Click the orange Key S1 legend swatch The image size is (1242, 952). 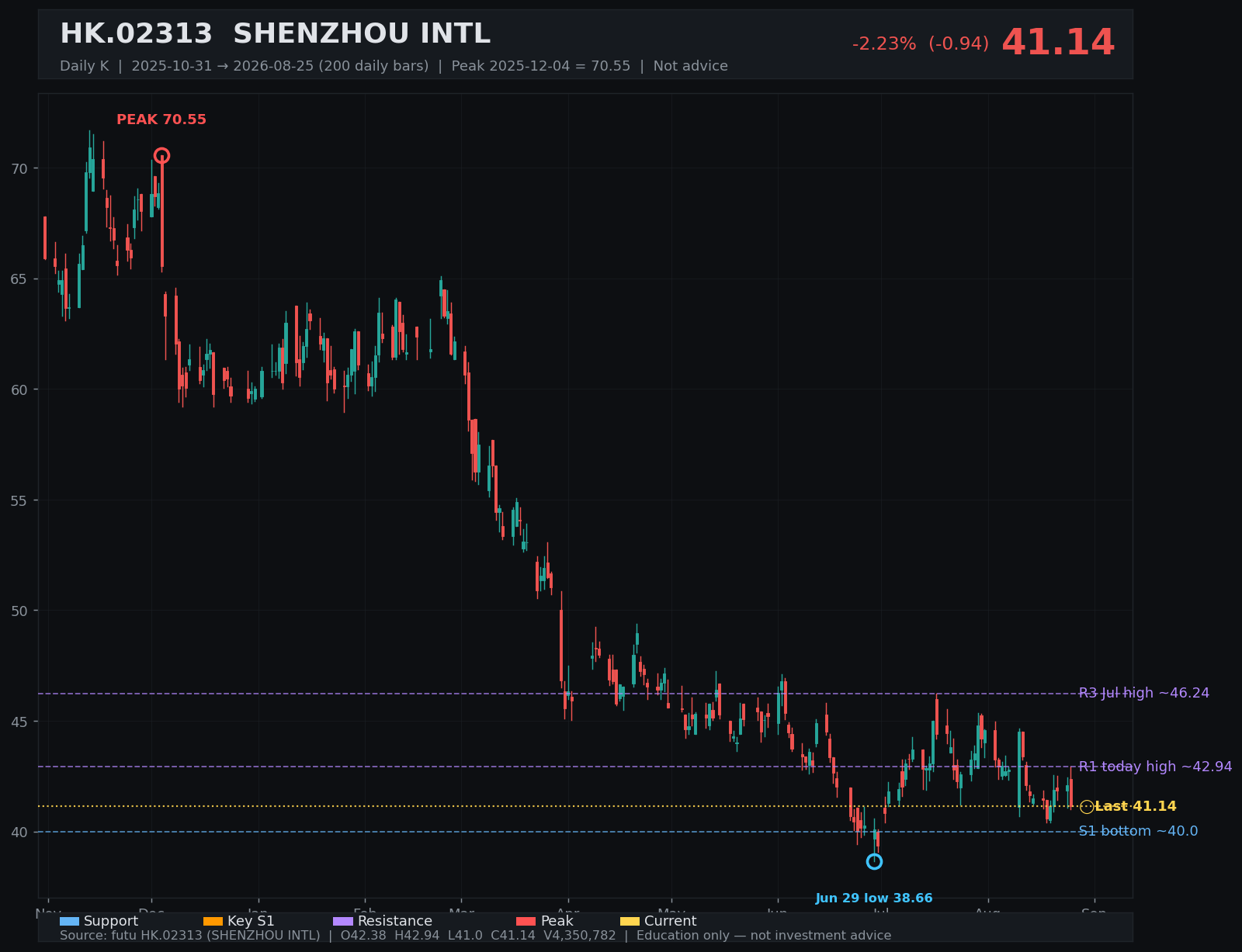point(213,921)
